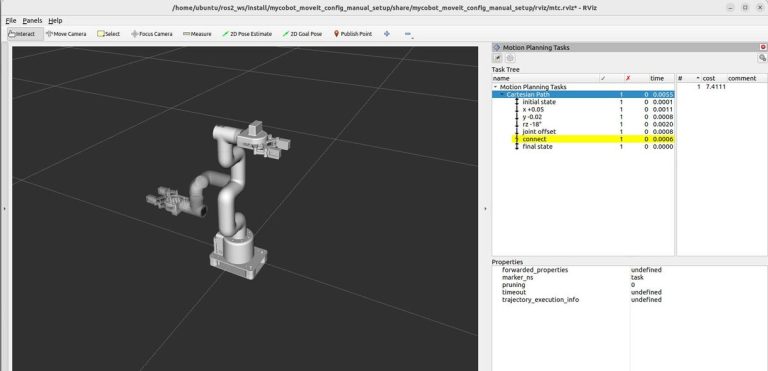The height and width of the screenshot is (371, 768).
Task: Select the 'initial state' stage
Action: click(539, 102)
